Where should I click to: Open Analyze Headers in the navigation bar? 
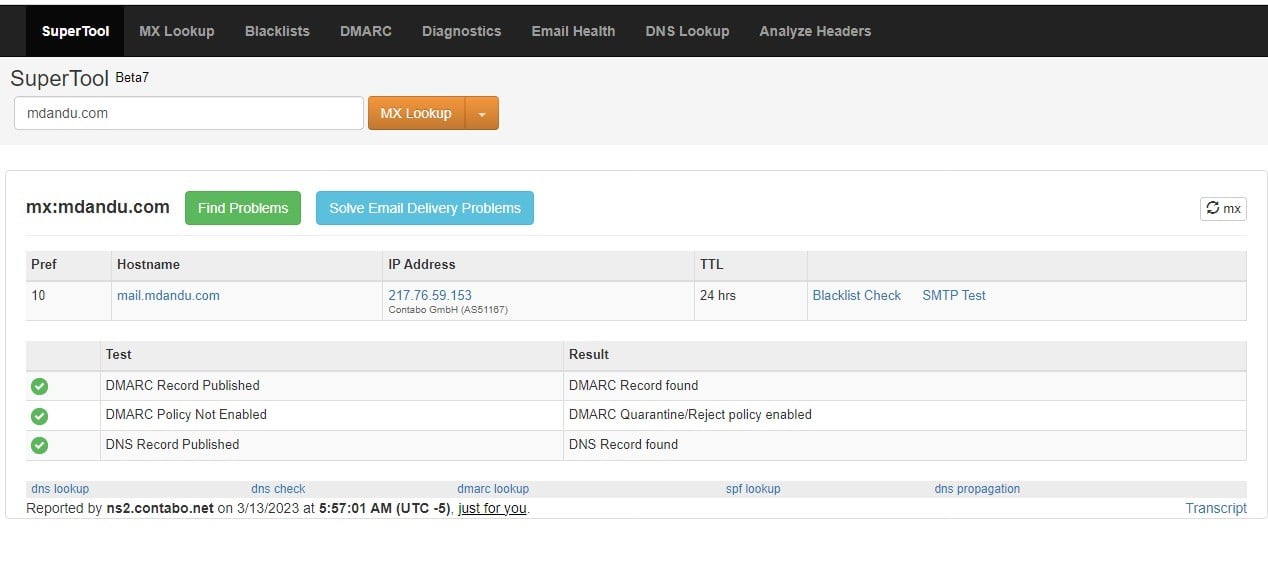(x=815, y=31)
